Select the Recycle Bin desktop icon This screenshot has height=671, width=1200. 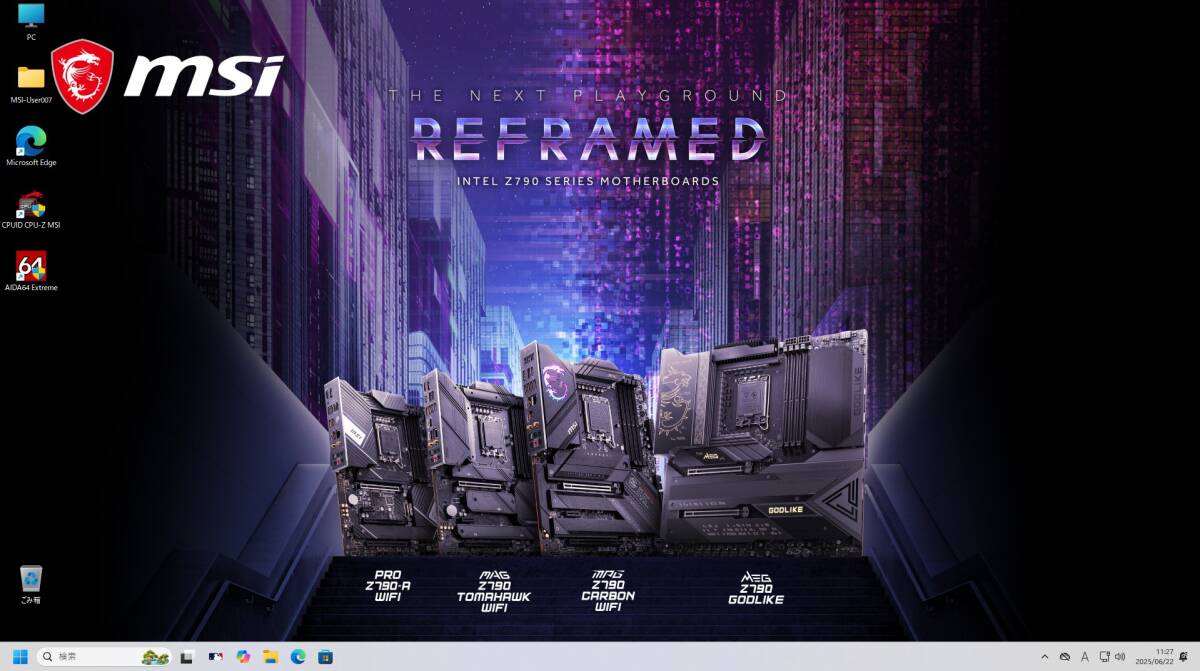tap(31, 585)
